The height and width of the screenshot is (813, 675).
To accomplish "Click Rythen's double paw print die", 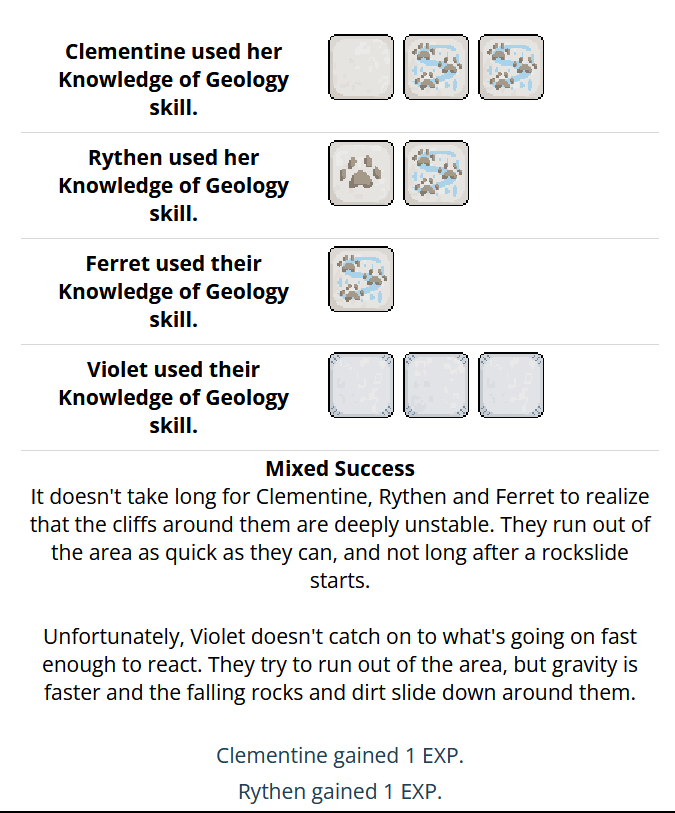I will (436, 173).
